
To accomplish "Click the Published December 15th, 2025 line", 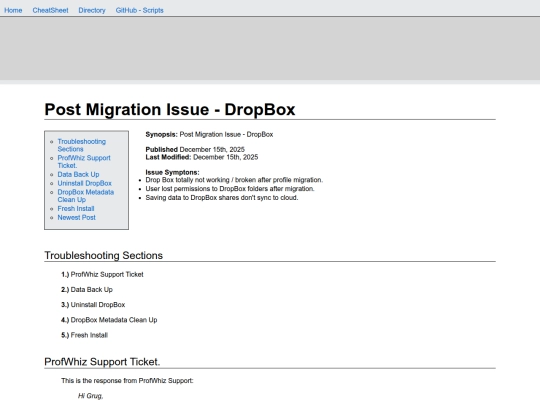I will click(x=195, y=149).
